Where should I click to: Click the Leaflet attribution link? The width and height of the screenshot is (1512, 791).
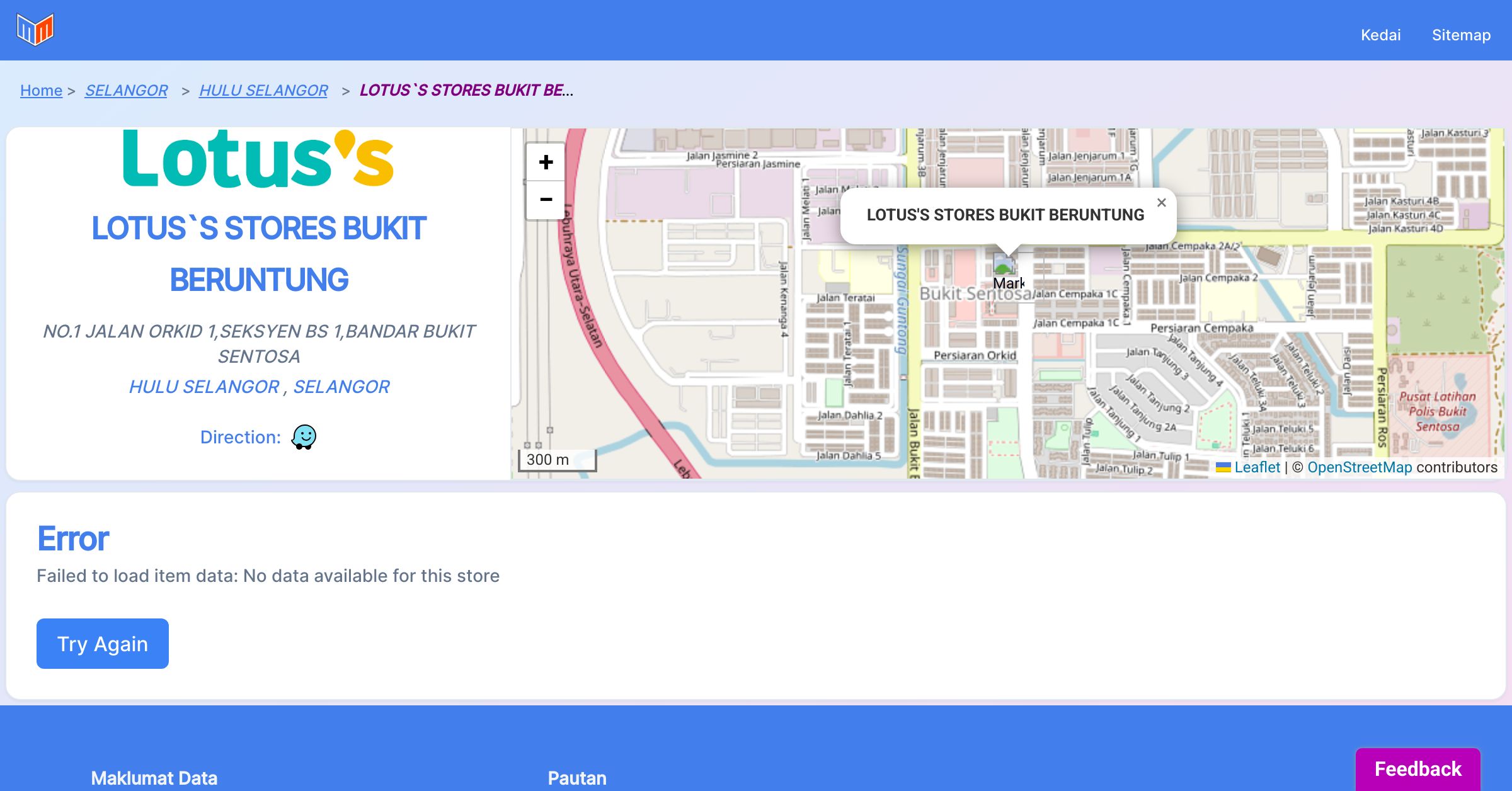pos(1257,467)
